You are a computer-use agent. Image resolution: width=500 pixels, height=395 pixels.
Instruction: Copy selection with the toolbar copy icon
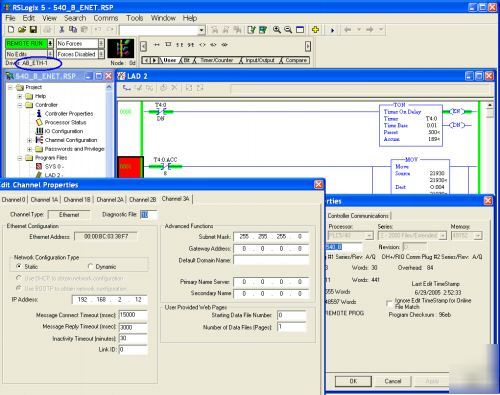(73, 30)
